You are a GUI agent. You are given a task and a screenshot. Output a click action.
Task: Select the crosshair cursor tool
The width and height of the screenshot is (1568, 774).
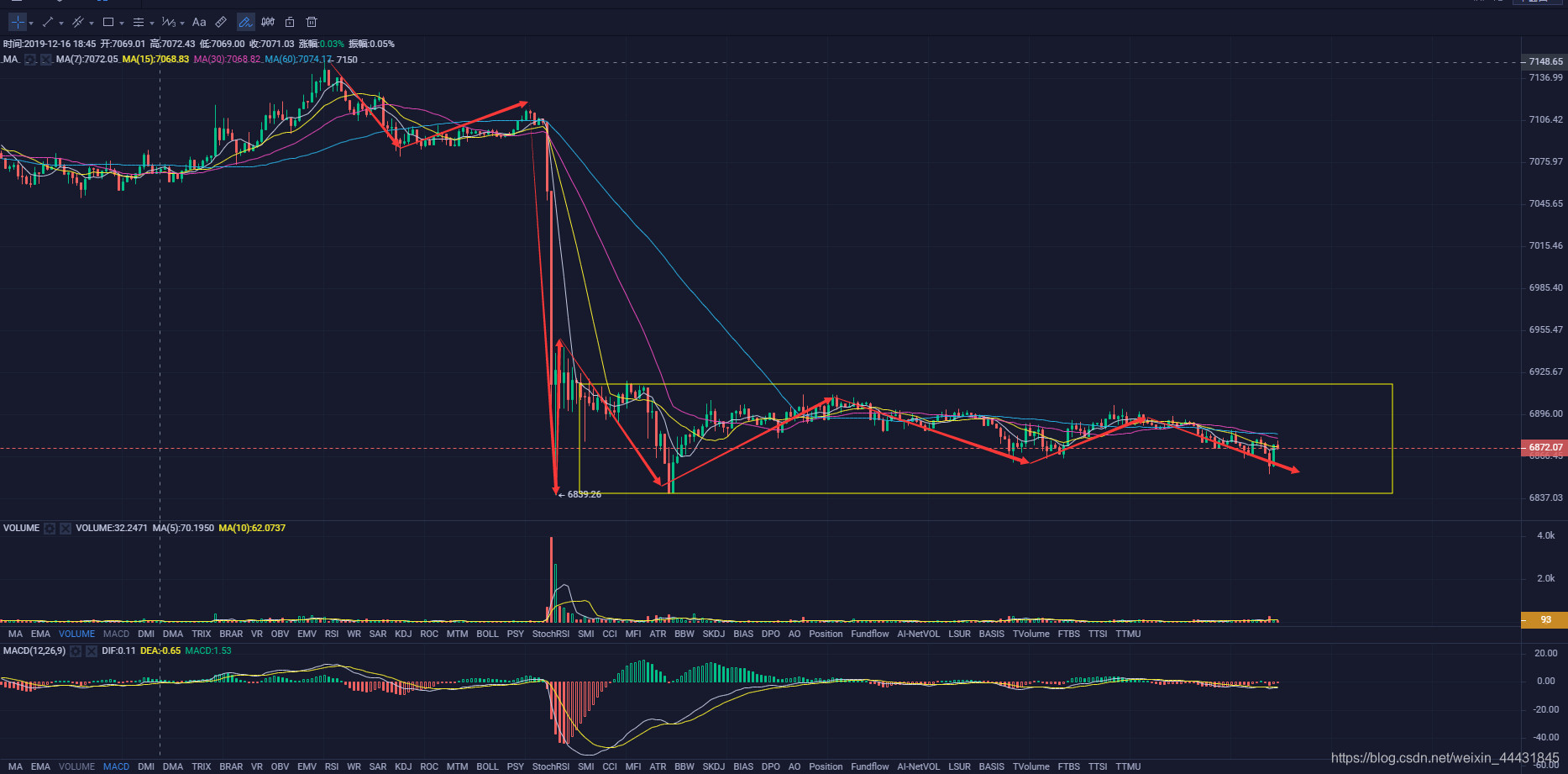(18, 23)
